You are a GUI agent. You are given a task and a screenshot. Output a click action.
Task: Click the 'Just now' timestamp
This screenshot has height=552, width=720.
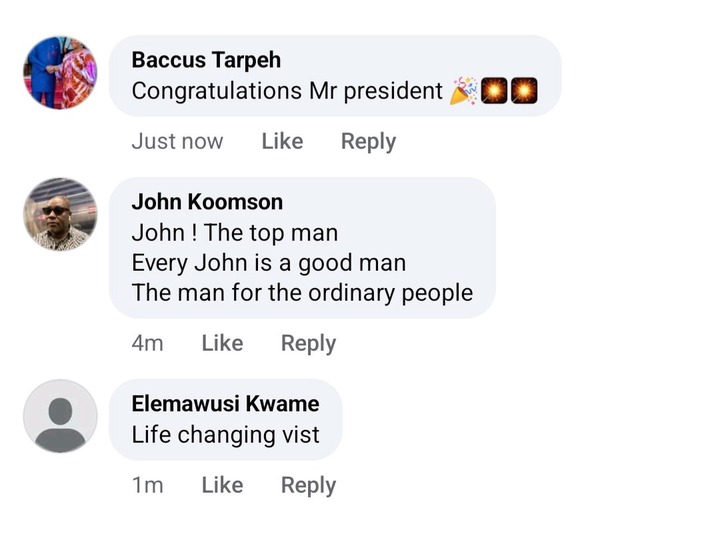pyautogui.click(x=177, y=142)
